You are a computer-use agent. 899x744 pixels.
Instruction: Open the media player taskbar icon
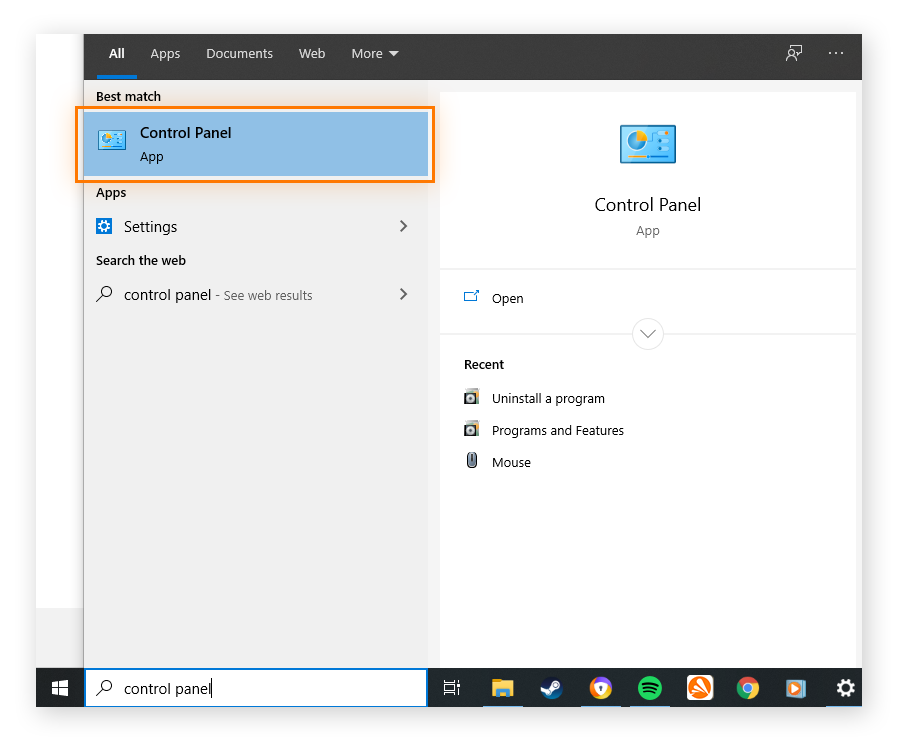click(795, 688)
